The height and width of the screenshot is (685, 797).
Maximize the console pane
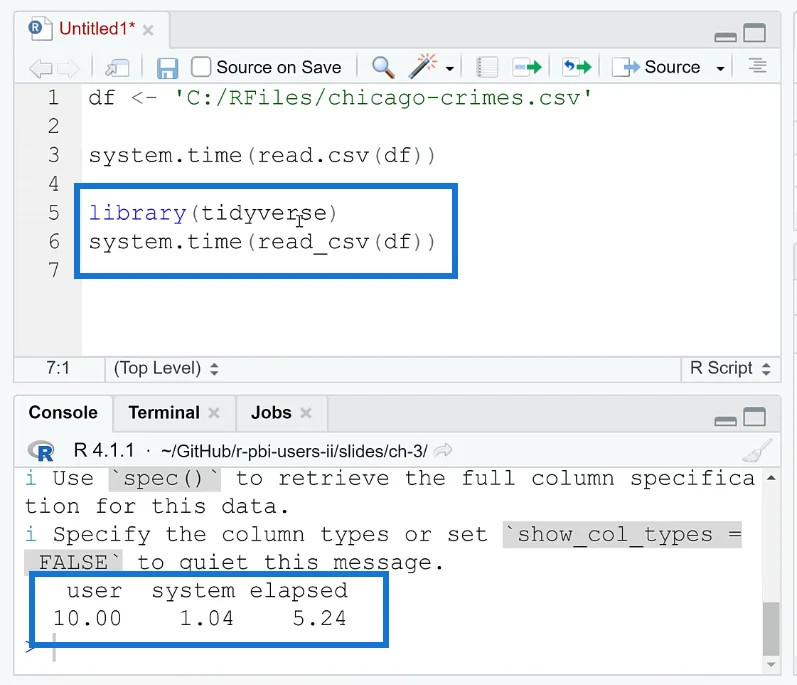[x=754, y=417]
